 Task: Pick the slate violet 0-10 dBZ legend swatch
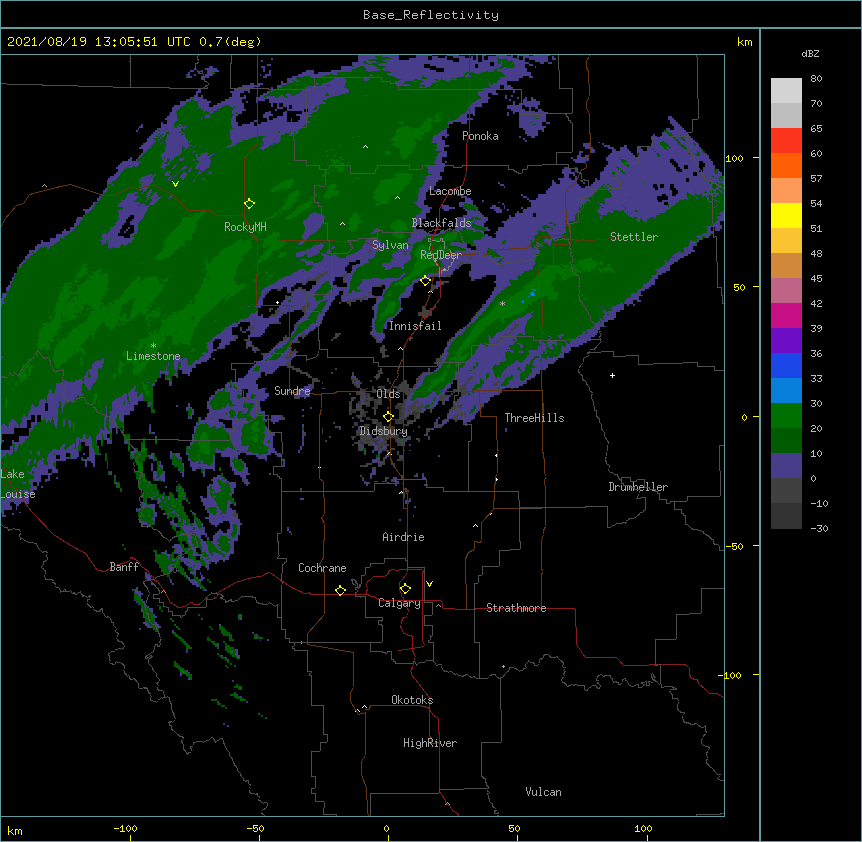[x=786, y=466]
